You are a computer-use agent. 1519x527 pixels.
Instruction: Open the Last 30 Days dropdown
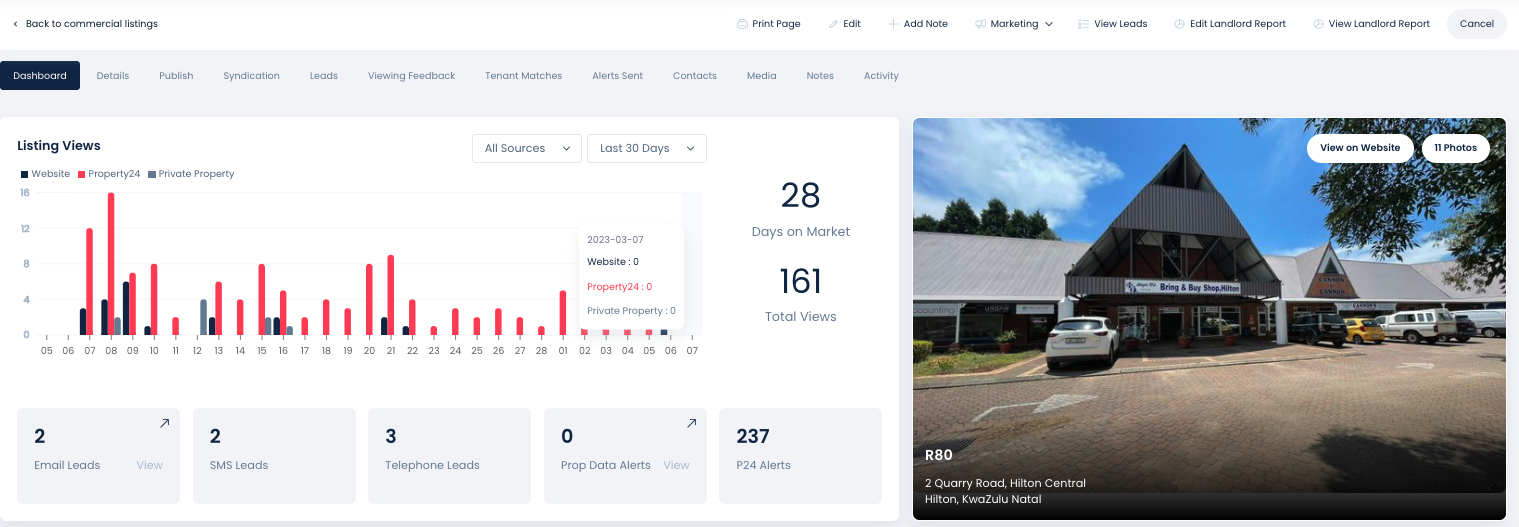coord(647,148)
